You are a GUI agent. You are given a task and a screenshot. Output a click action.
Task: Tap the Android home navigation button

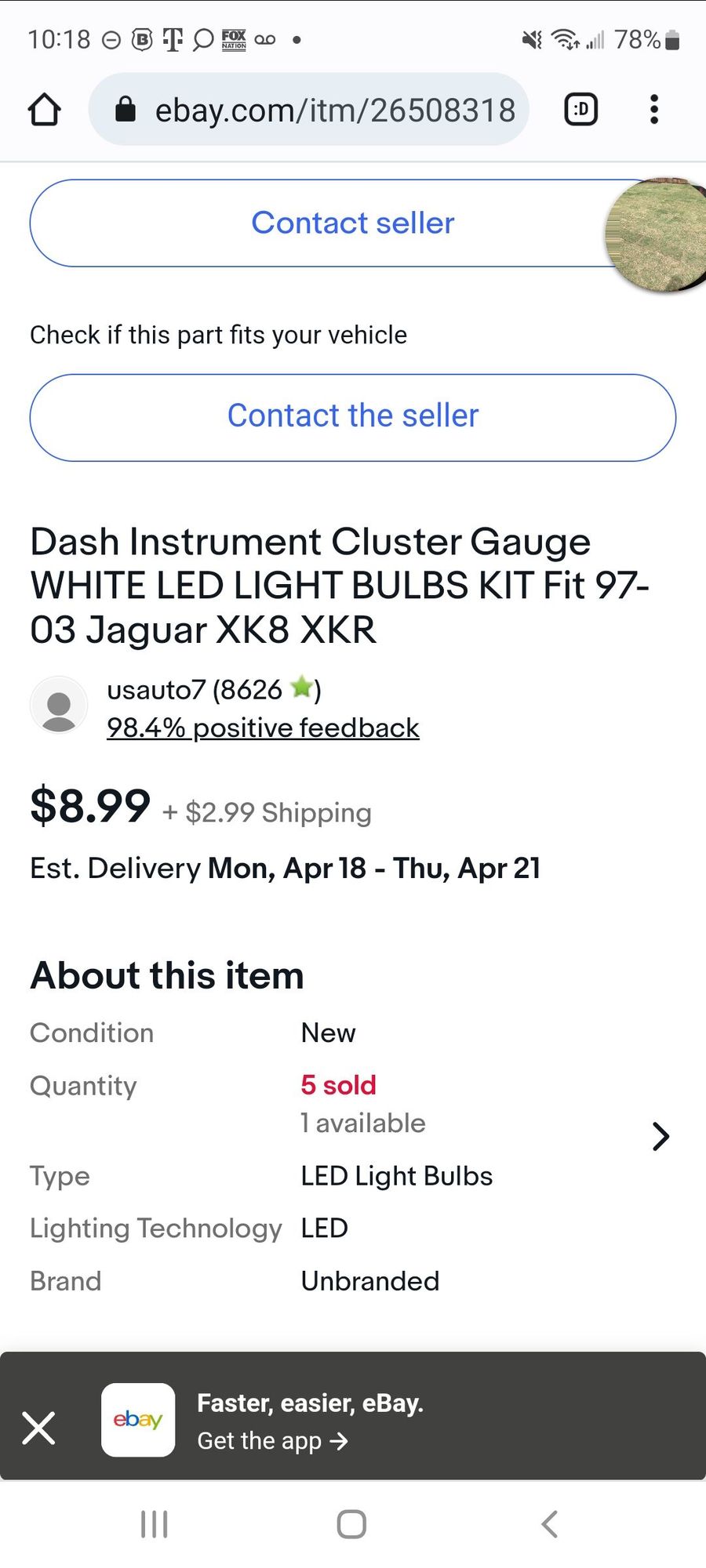point(351,1524)
